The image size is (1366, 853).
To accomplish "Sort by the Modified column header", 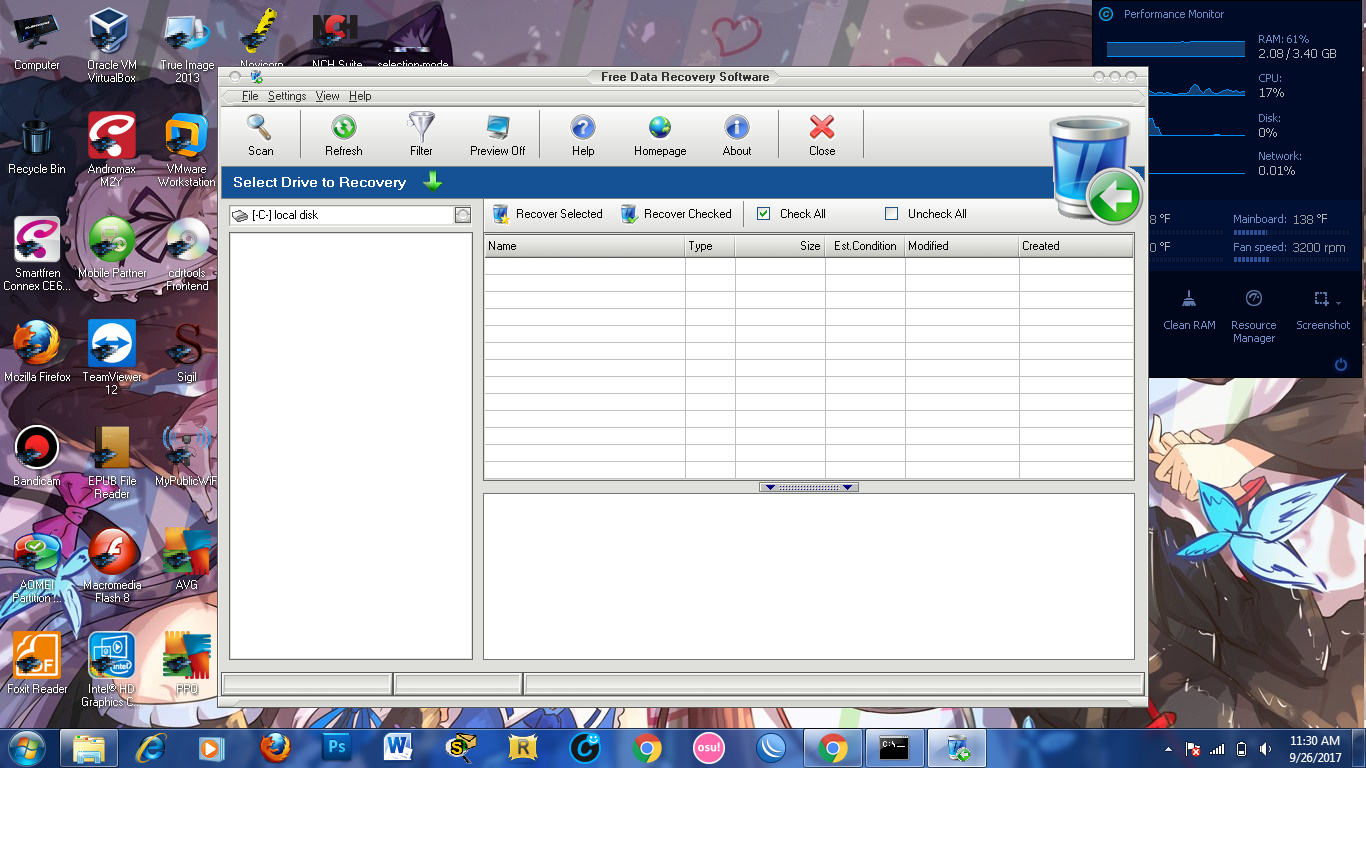I will pyautogui.click(x=962, y=246).
